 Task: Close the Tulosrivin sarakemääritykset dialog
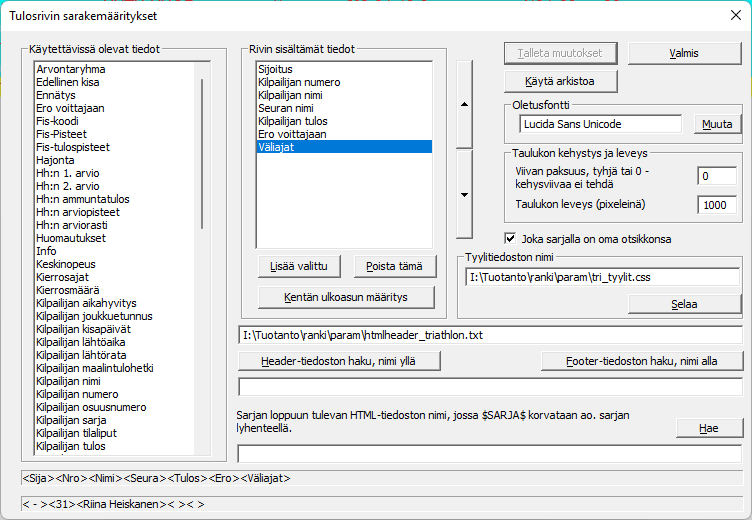click(x=734, y=16)
